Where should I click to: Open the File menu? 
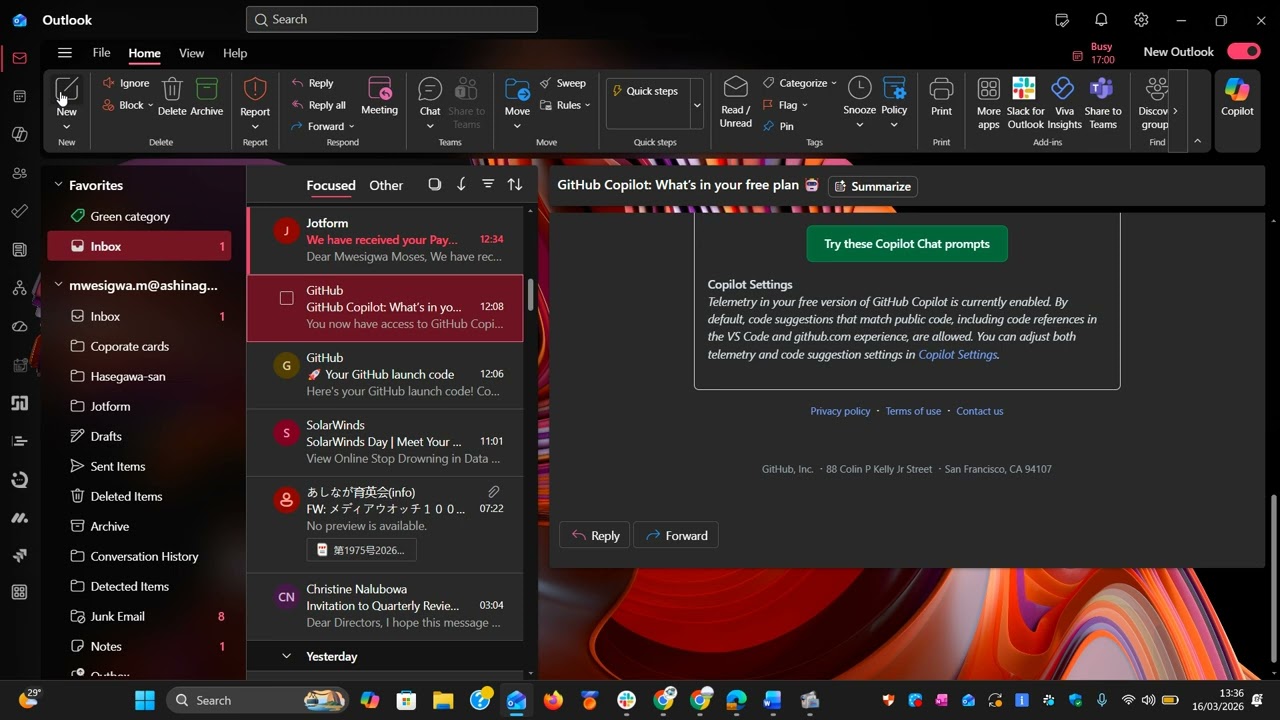101,53
